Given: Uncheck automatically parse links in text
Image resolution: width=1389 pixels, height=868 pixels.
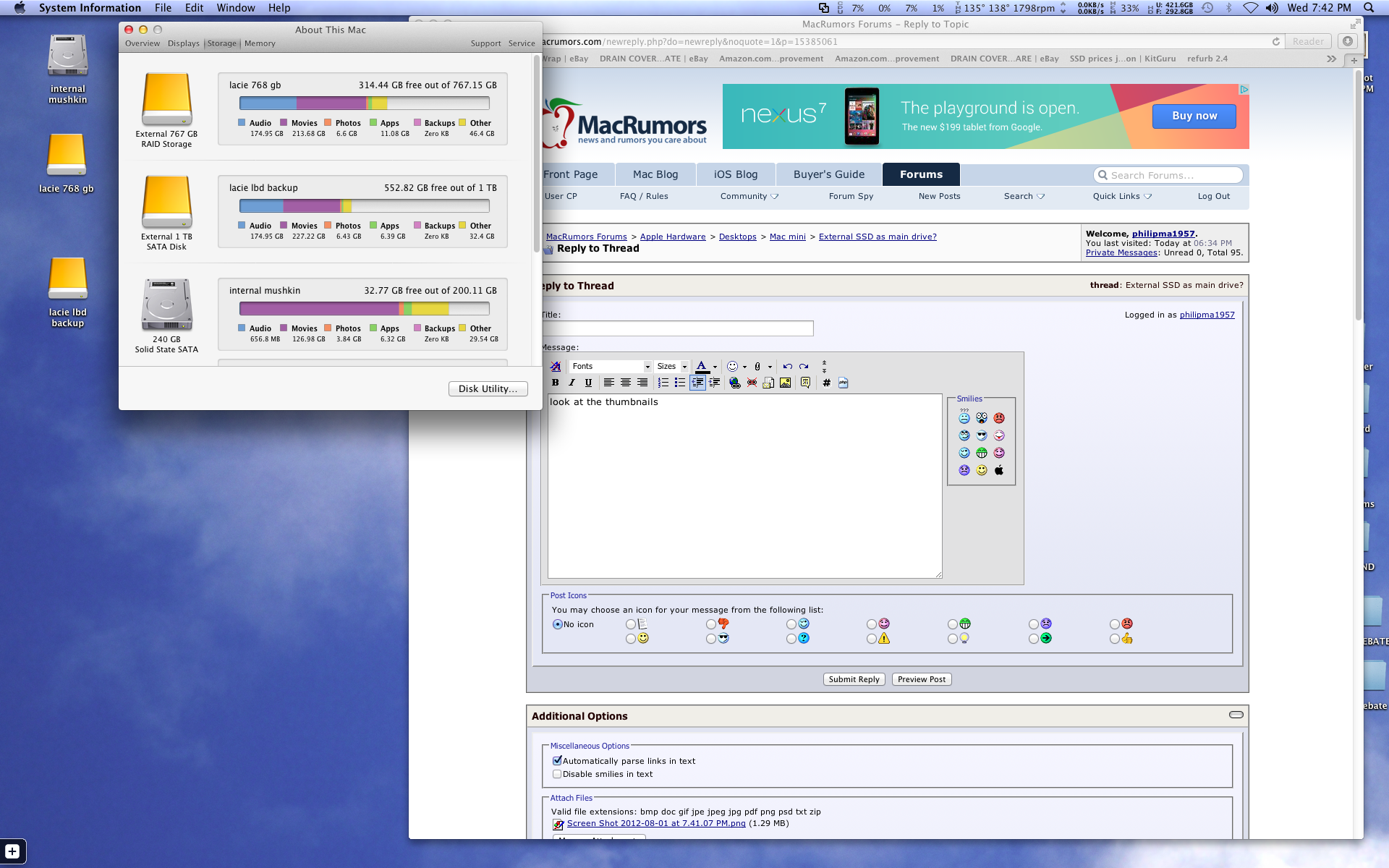Looking at the screenshot, I should click(557, 761).
